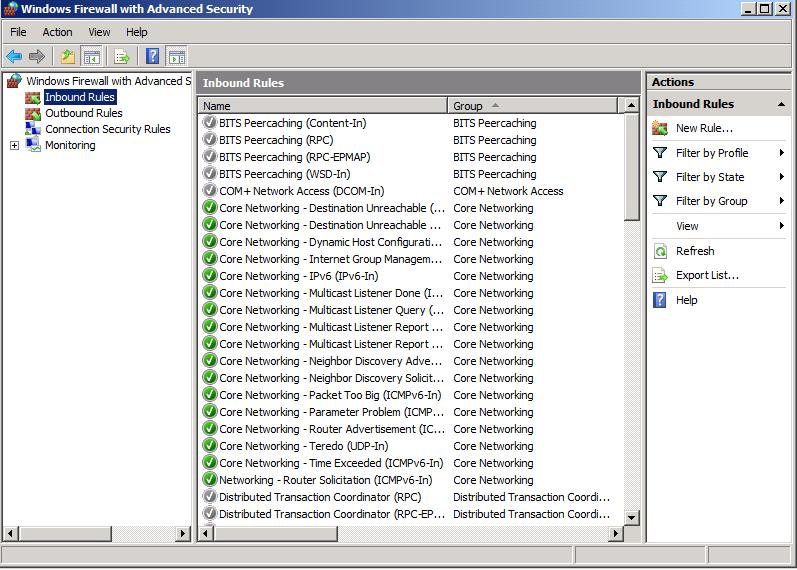
Task: Click the Filter by Group funnel icon
Action: (x=660, y=200)
